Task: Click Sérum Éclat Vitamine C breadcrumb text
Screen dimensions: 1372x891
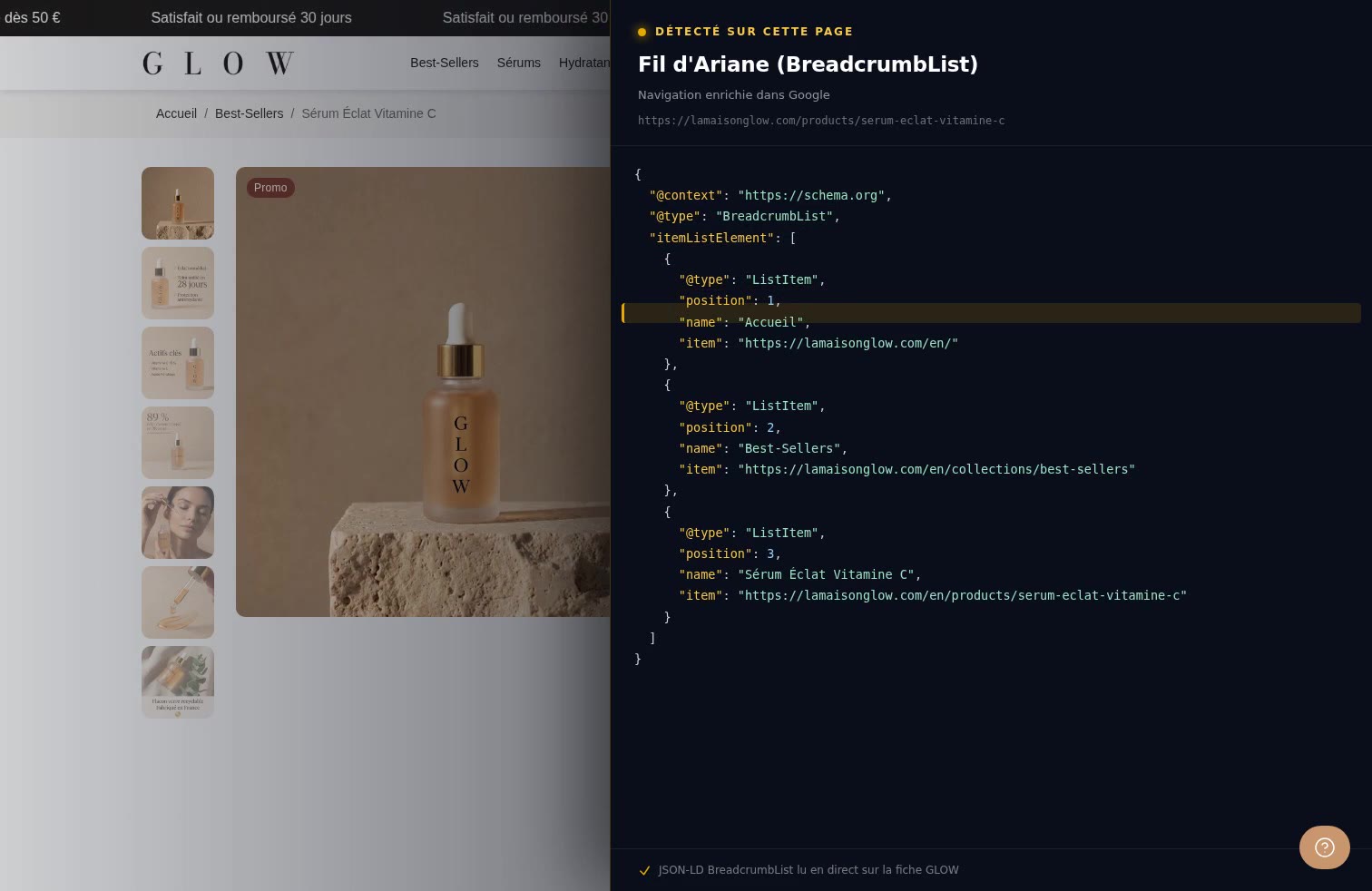Action: point(368,113)
